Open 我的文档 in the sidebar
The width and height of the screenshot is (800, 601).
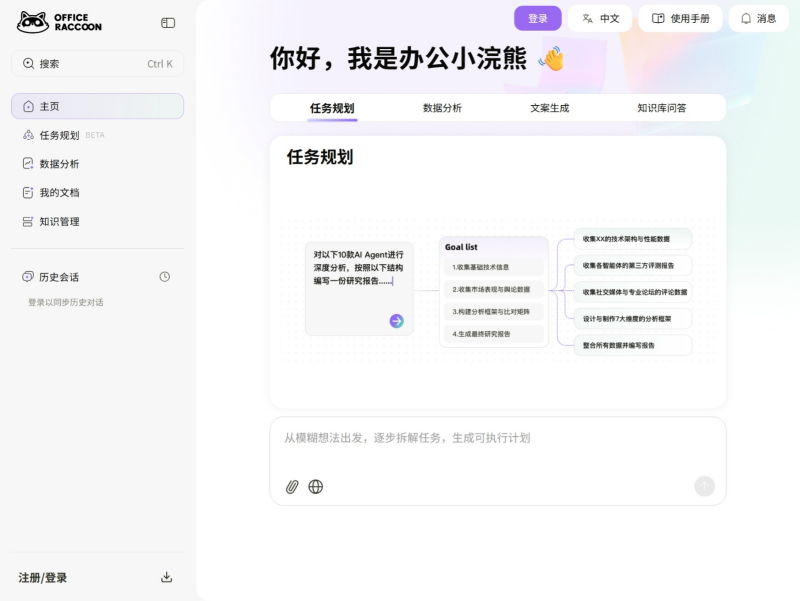[60, 192]
